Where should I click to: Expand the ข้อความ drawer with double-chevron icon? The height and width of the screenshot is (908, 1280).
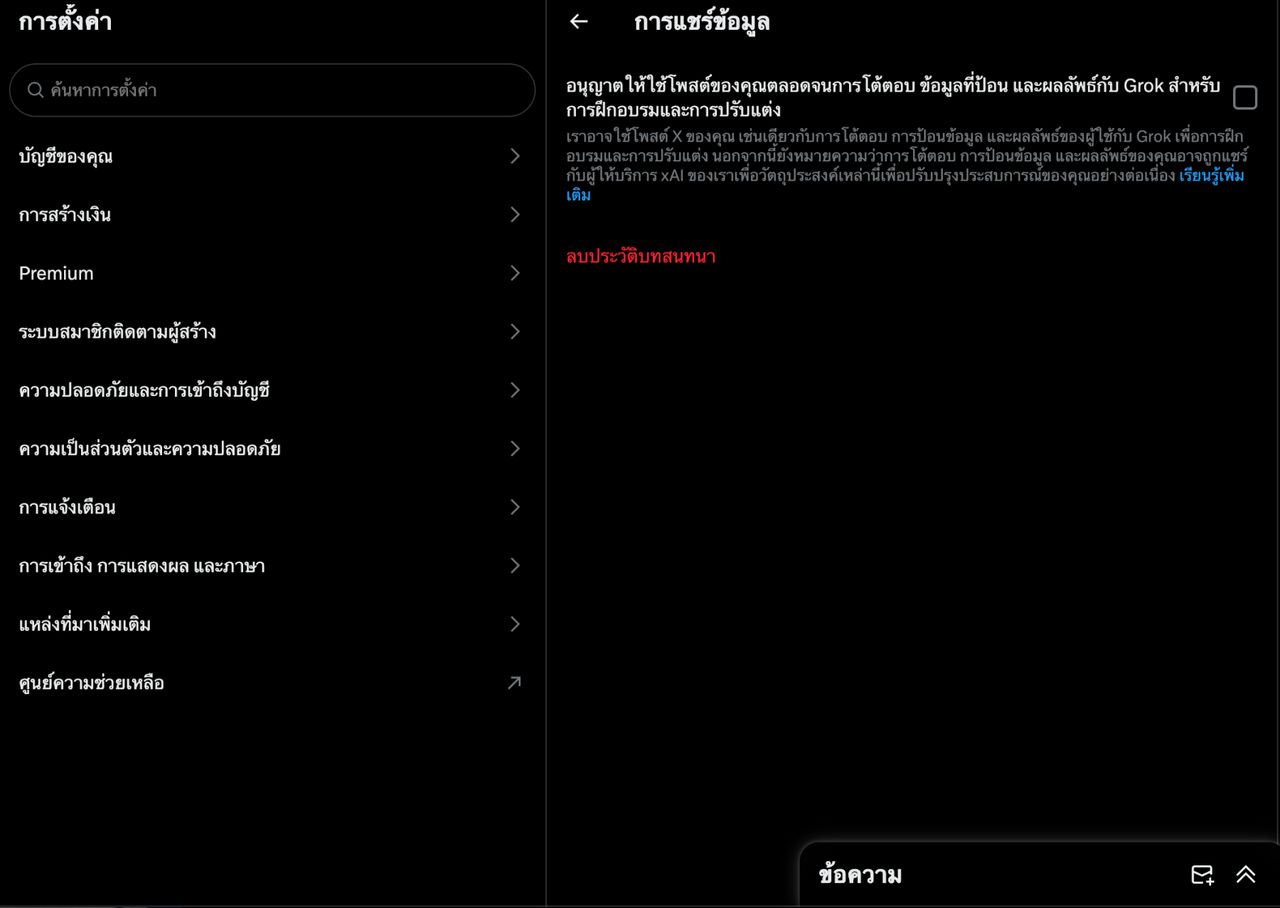pyautogui.click(x=1245, y=875)
